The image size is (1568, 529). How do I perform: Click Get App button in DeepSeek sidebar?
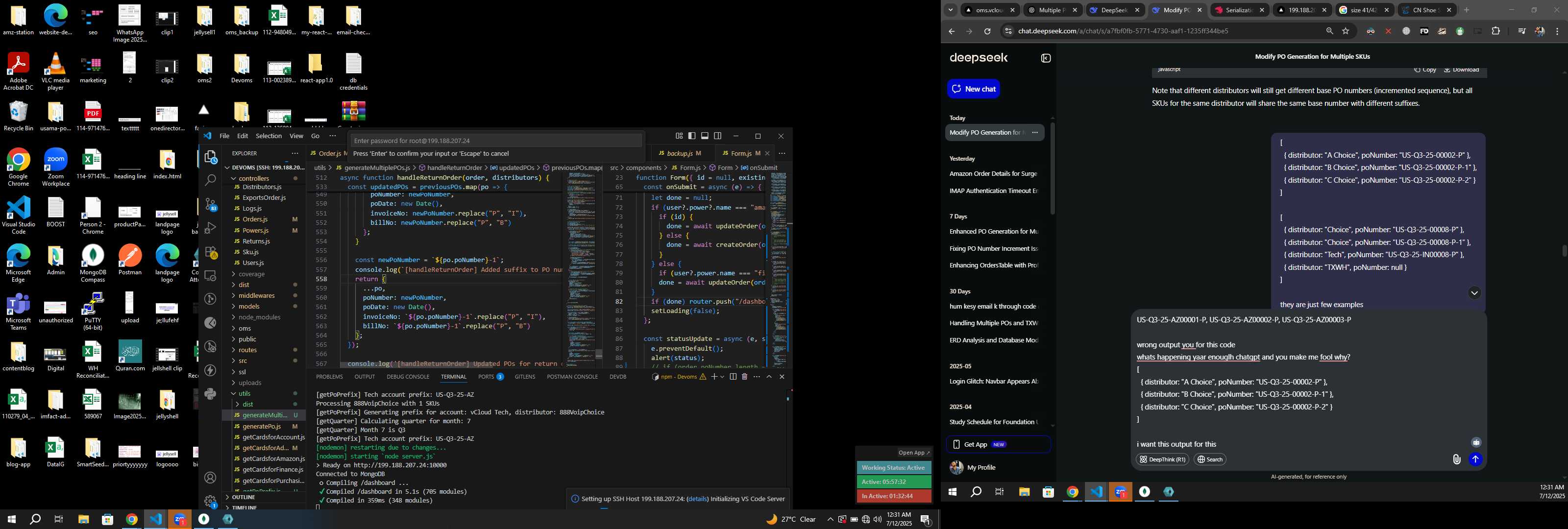[998, 444]
